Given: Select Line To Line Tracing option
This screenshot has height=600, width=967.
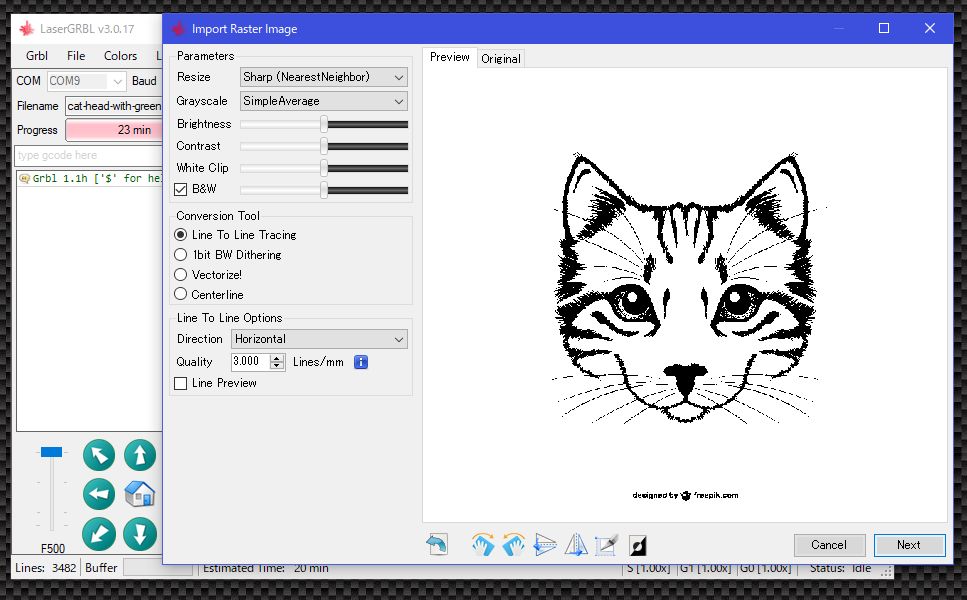Looking at the screenshot, I should point(181,235).
